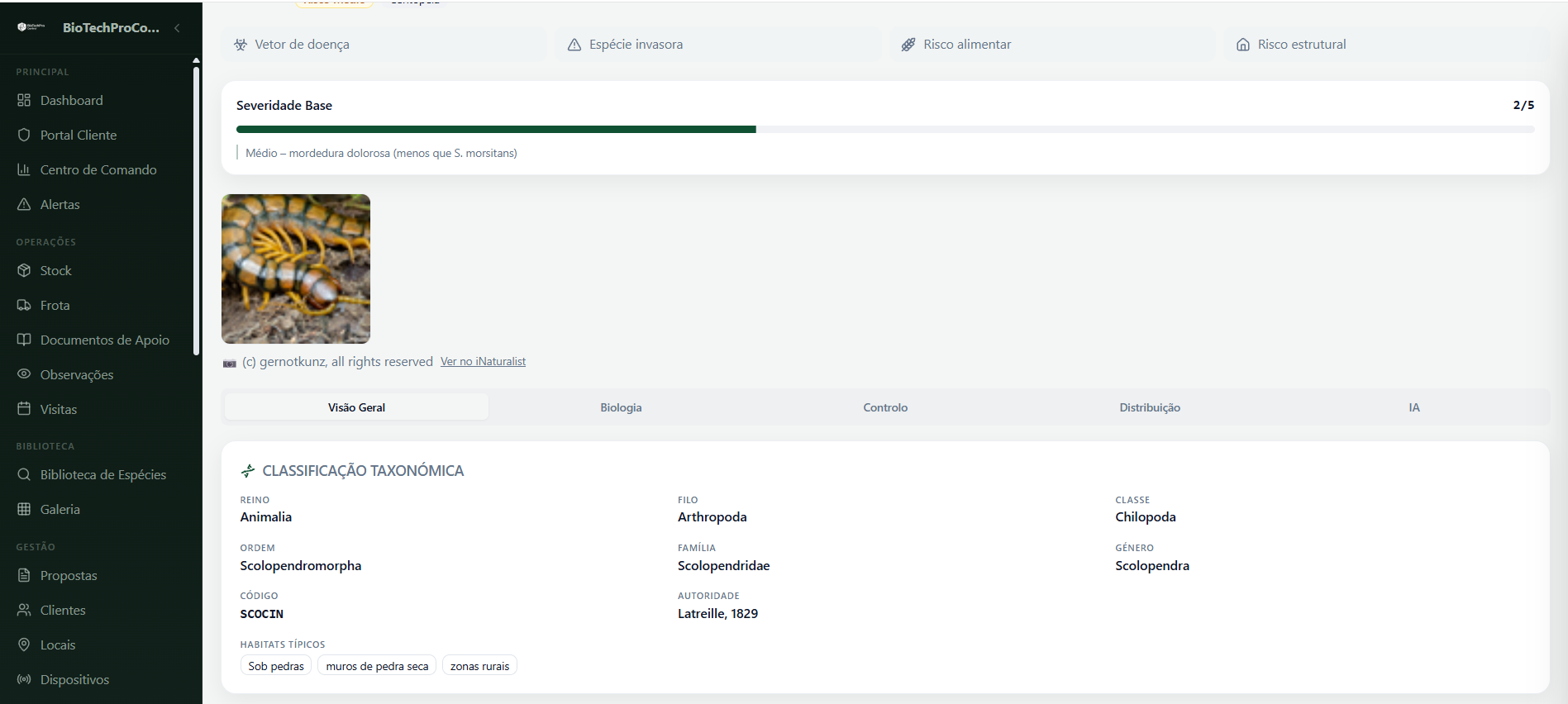Click the muros de pedra seca tag
The image size is (1568, 704).
pyautogui.click(x=377, y=666)
